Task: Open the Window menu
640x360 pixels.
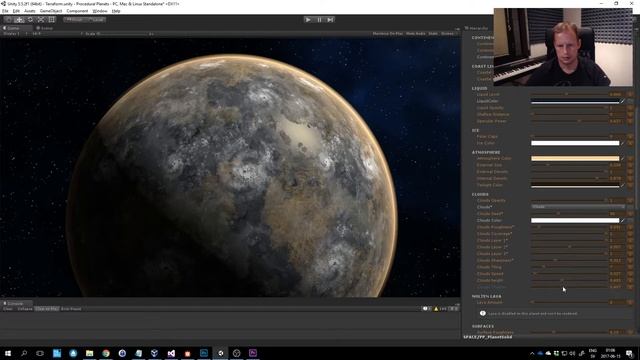Action: click(100, 11)
